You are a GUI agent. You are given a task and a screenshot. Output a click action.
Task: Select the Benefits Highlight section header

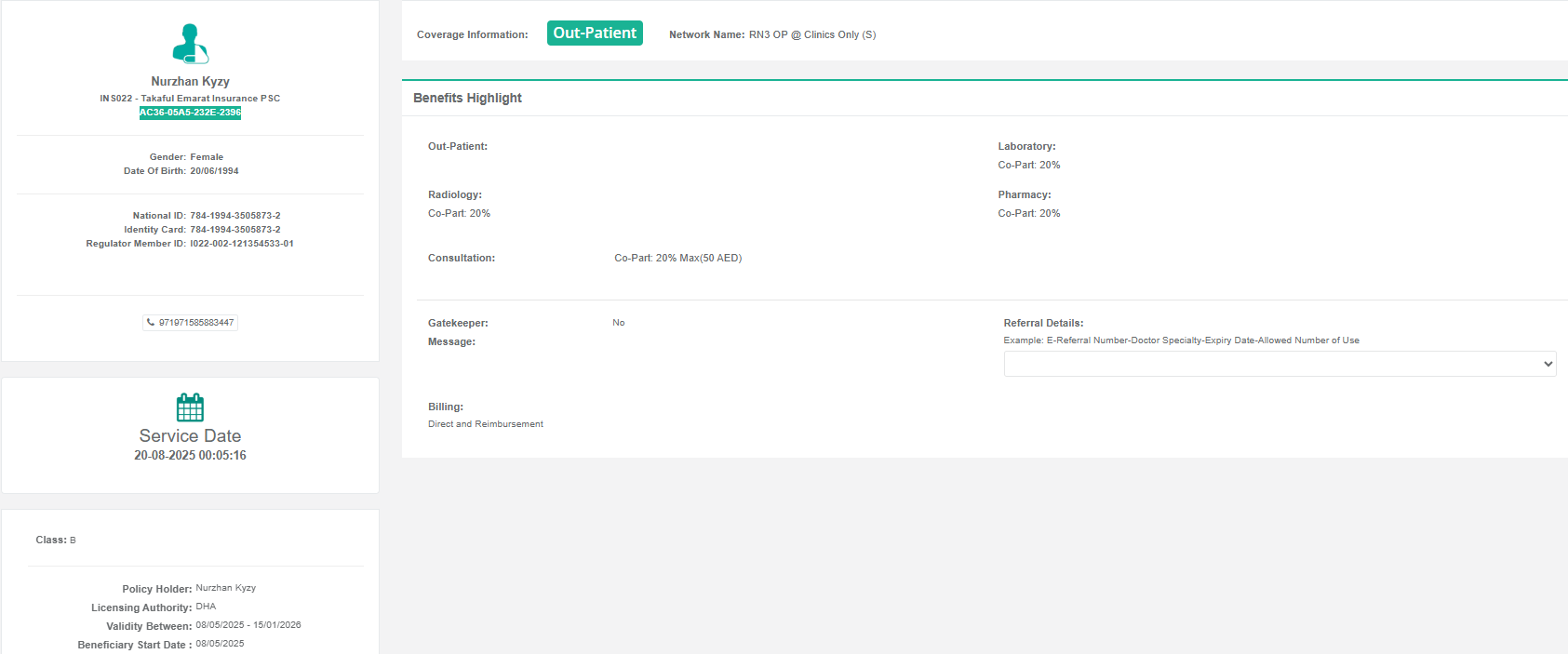(467, 98)
